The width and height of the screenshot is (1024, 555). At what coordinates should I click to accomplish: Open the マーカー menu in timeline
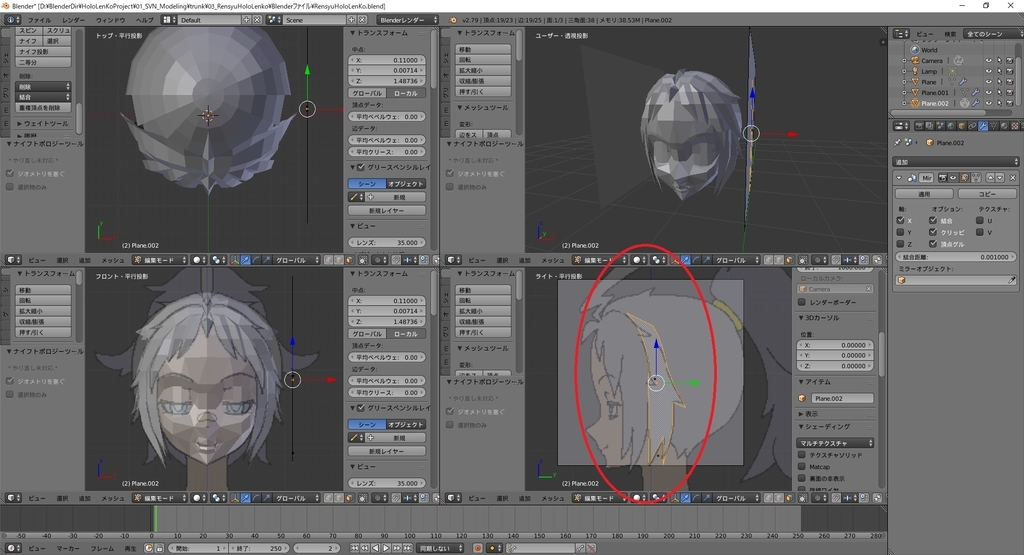click(x=69, y=548)
